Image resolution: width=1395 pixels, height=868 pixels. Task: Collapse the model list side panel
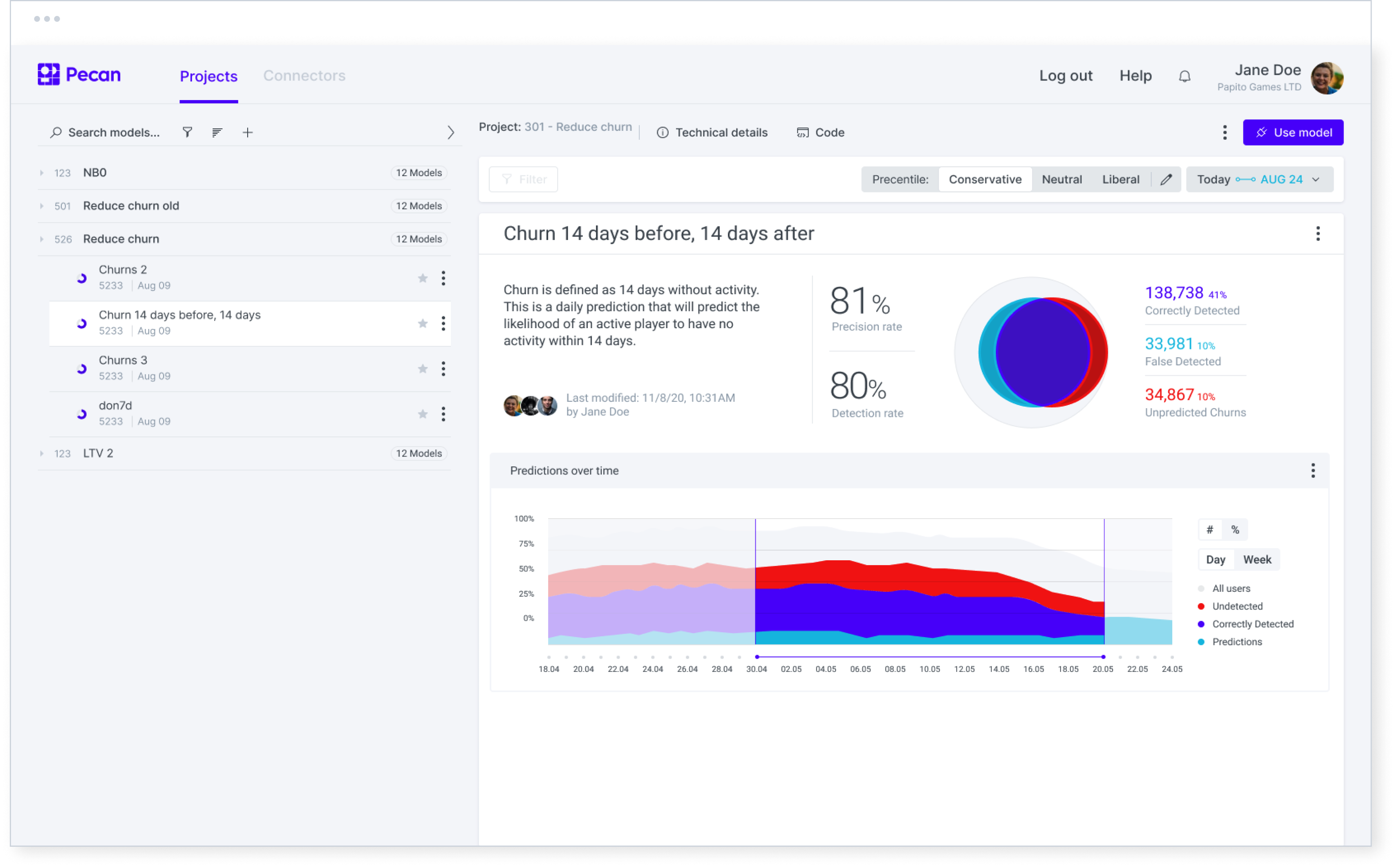click(x=451, y=132)
